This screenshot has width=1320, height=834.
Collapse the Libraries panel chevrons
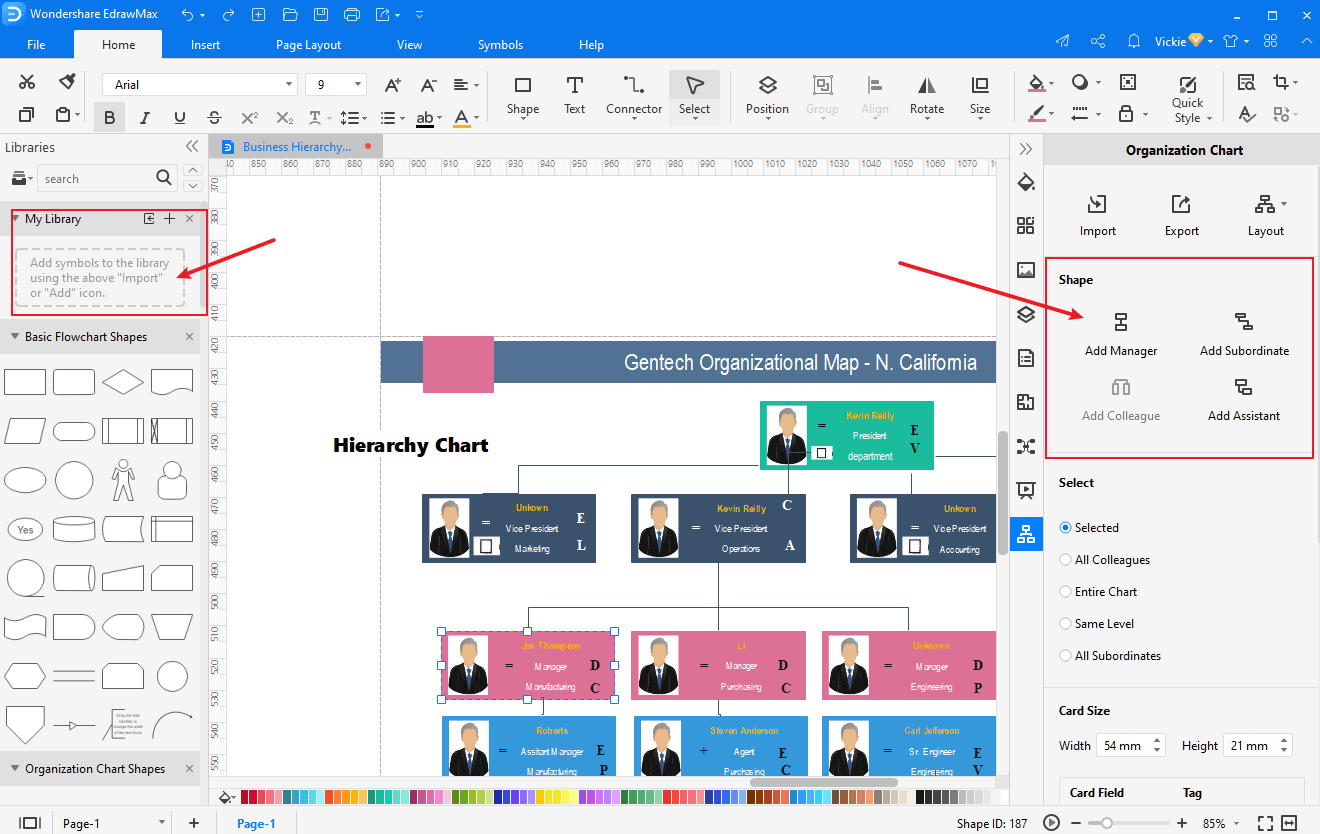192,147
